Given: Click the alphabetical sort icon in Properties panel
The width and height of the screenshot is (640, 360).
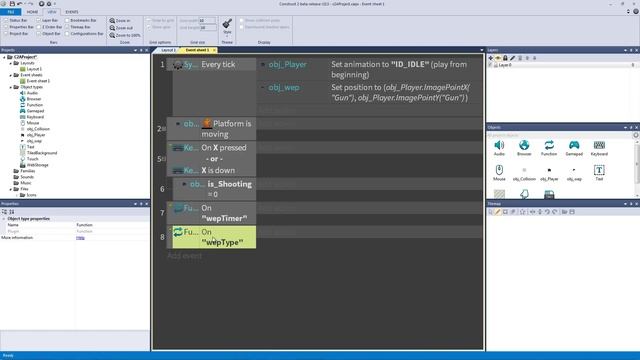Looking at the screenshot, I should [12, 212].
